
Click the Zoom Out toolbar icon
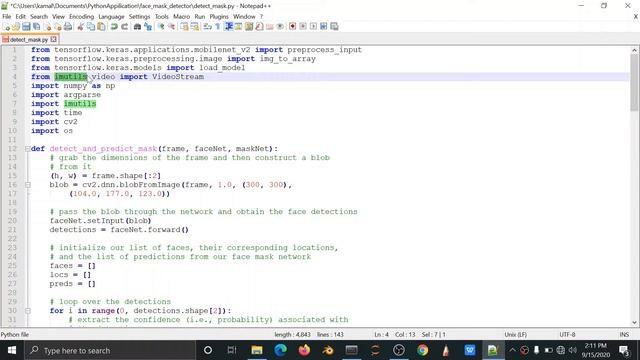point(171,27)
